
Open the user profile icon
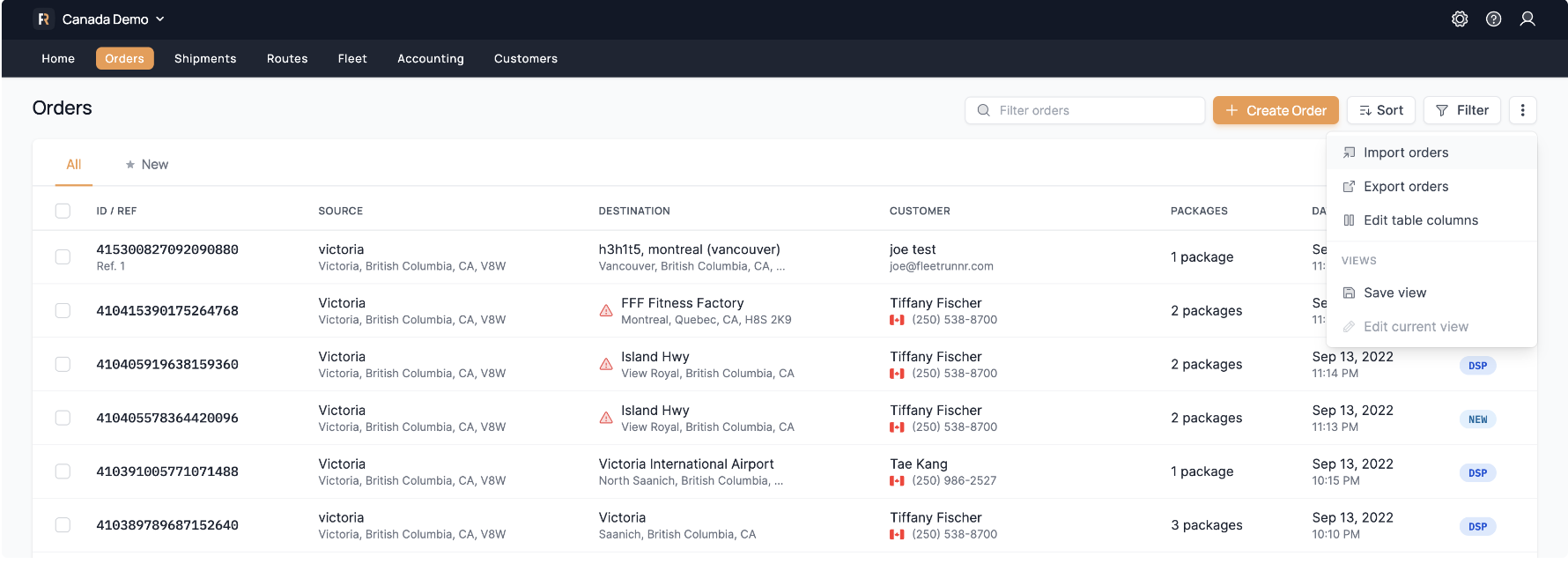(x=1527, y=19)
